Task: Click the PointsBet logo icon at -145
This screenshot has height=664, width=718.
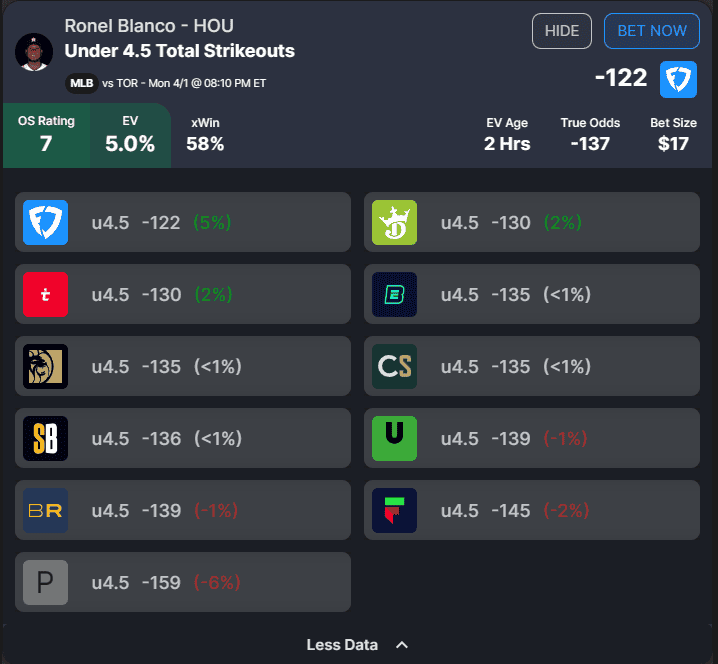Action: tap(394, 510)
